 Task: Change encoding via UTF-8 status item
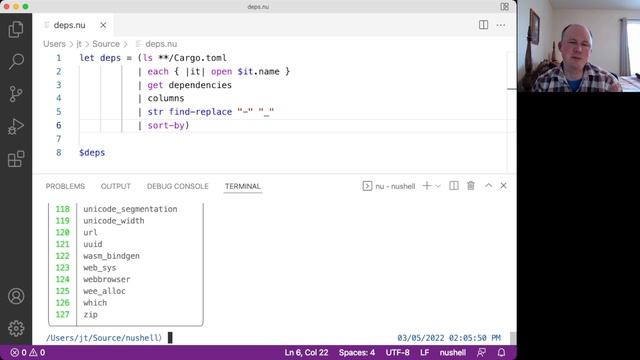coord(398,352)
